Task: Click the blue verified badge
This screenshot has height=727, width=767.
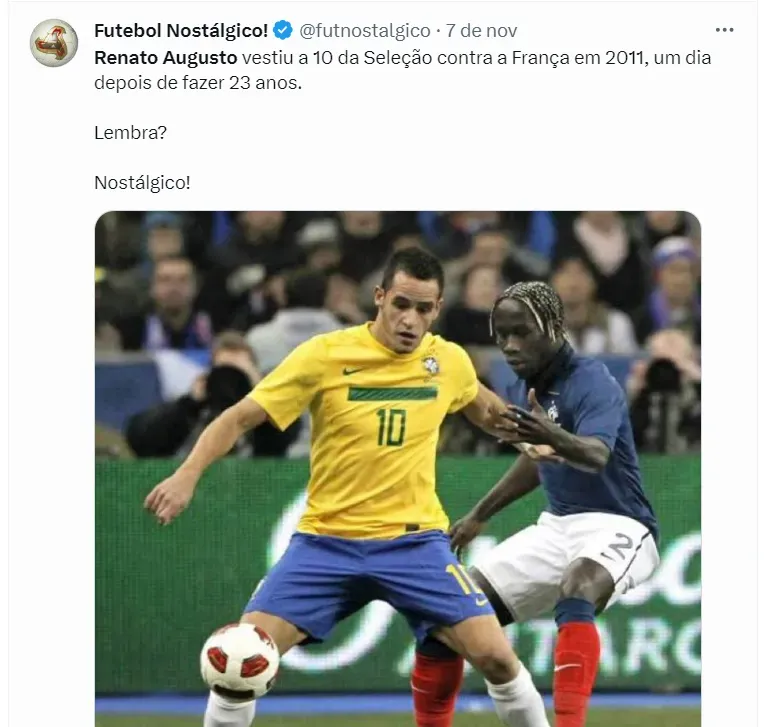Action: (283, 30)
